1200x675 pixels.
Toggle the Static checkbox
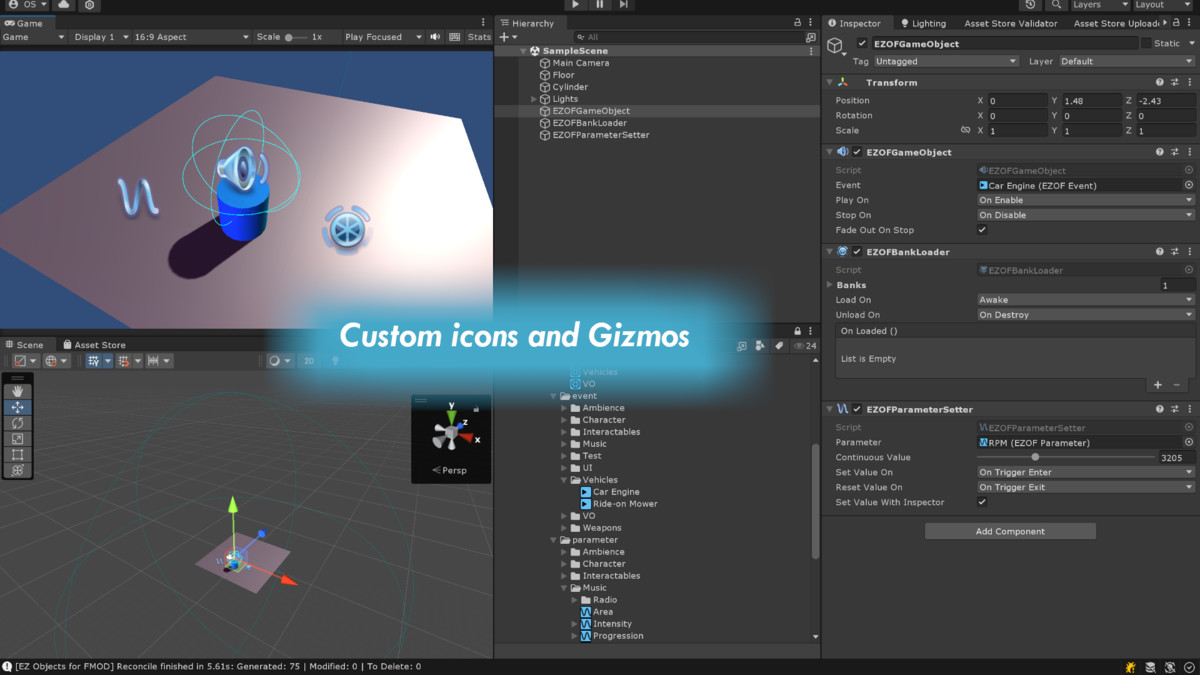1146,44
